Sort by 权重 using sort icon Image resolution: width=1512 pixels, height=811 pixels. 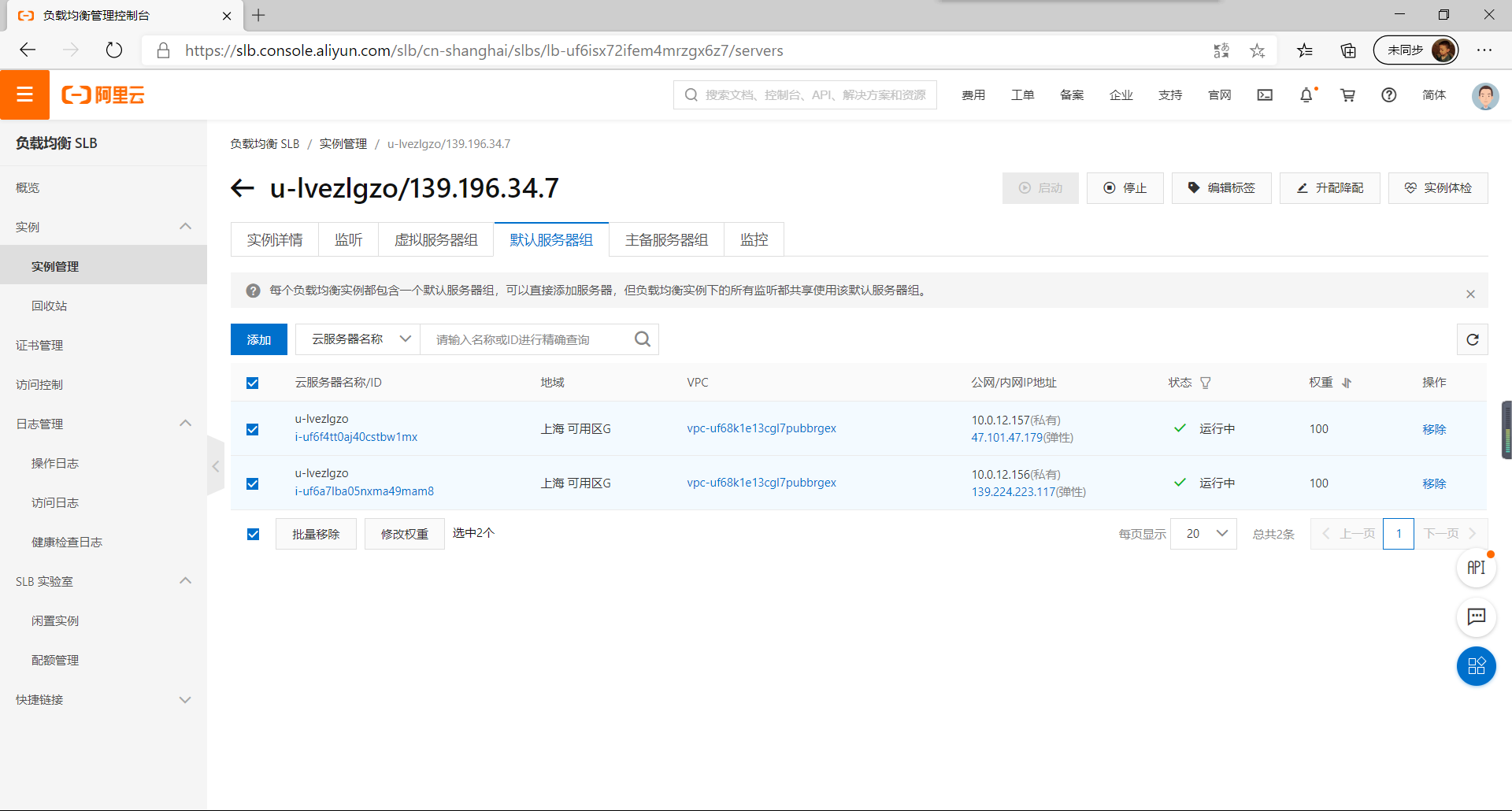(1347, 383)
